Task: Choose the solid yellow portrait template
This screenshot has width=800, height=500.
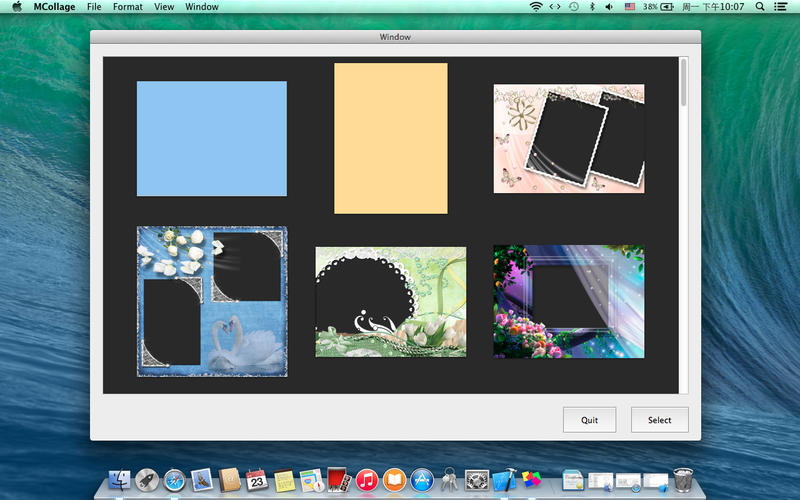Action: (390, 138)
